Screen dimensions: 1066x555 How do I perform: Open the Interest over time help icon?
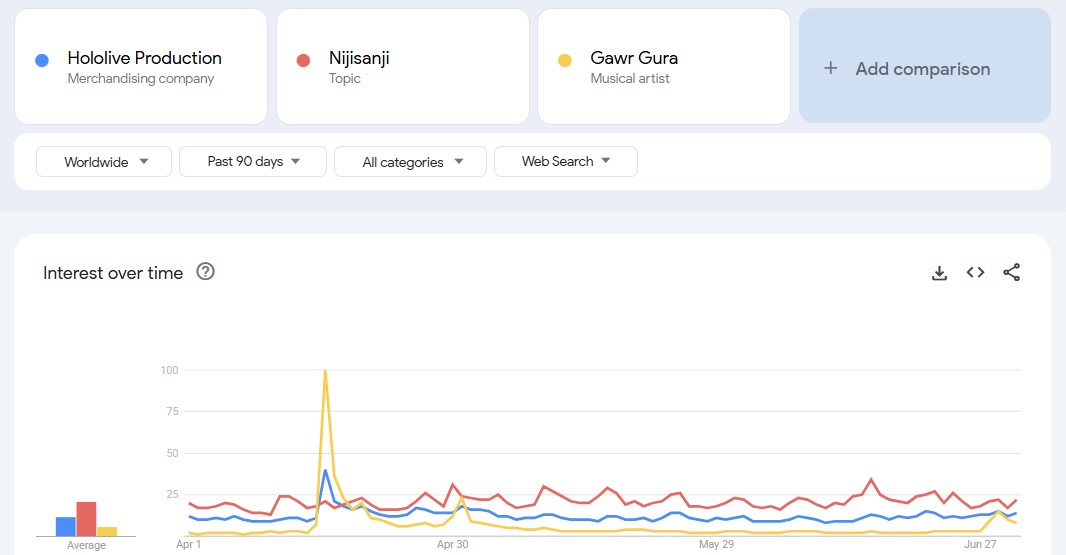[x=205, y=272]
